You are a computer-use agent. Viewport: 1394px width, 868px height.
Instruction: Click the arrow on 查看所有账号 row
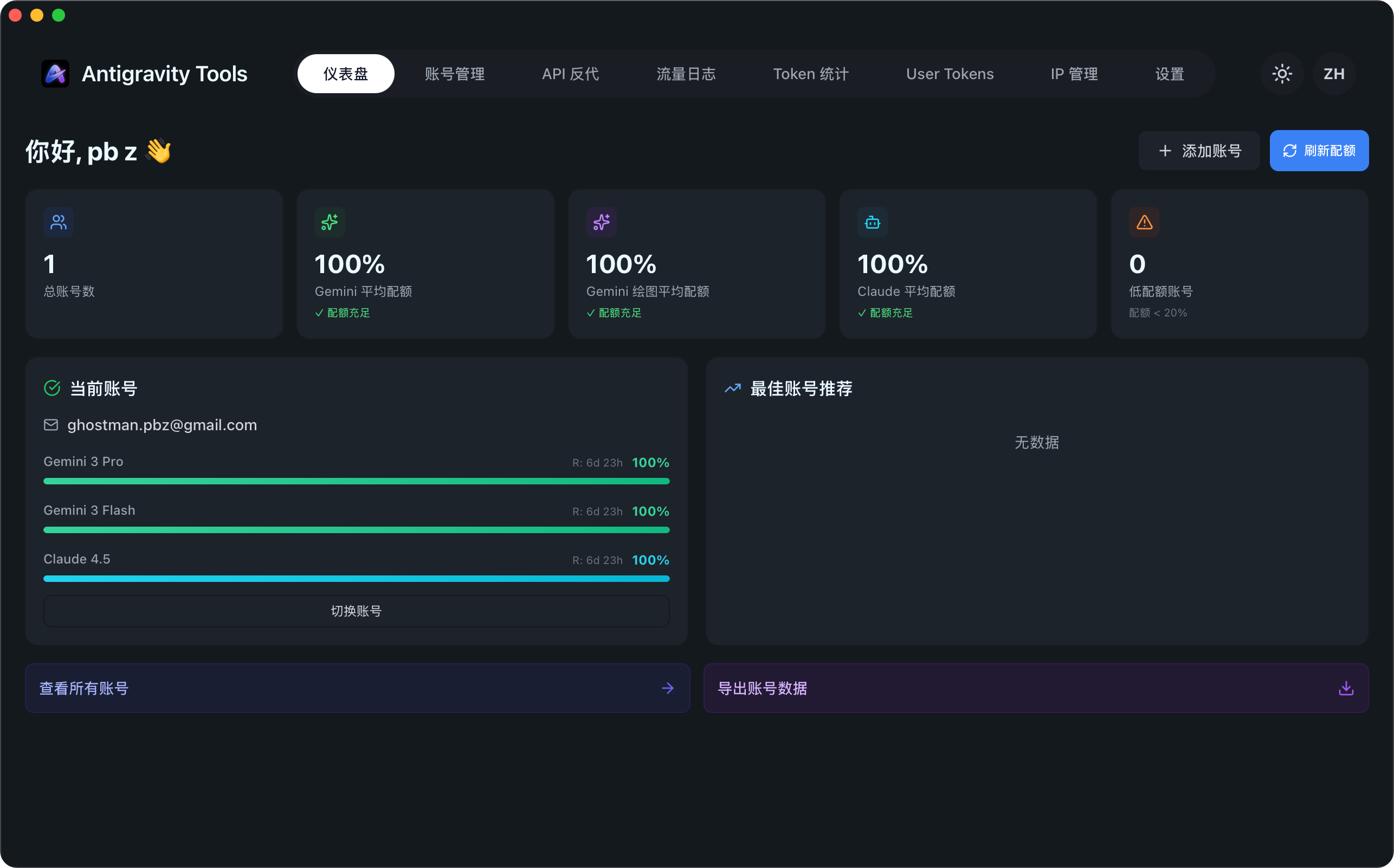[x=667, y=688]
